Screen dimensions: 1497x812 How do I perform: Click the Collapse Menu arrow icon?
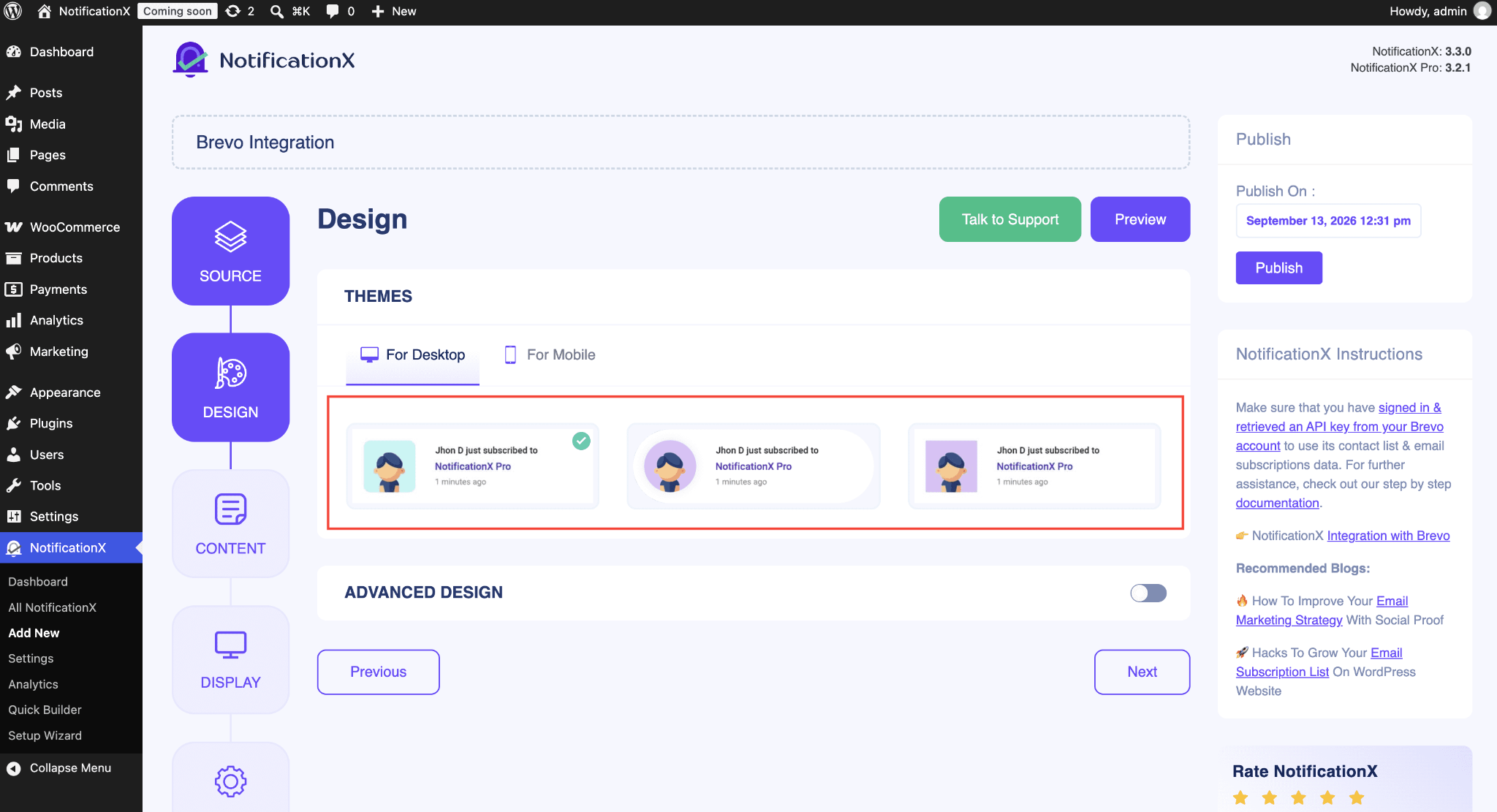tap(13, 768)
